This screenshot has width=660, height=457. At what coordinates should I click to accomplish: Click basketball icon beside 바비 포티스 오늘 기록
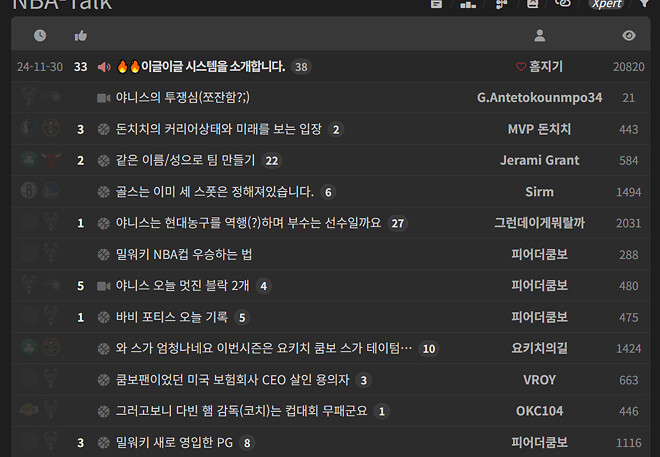[x=104, y=317]
